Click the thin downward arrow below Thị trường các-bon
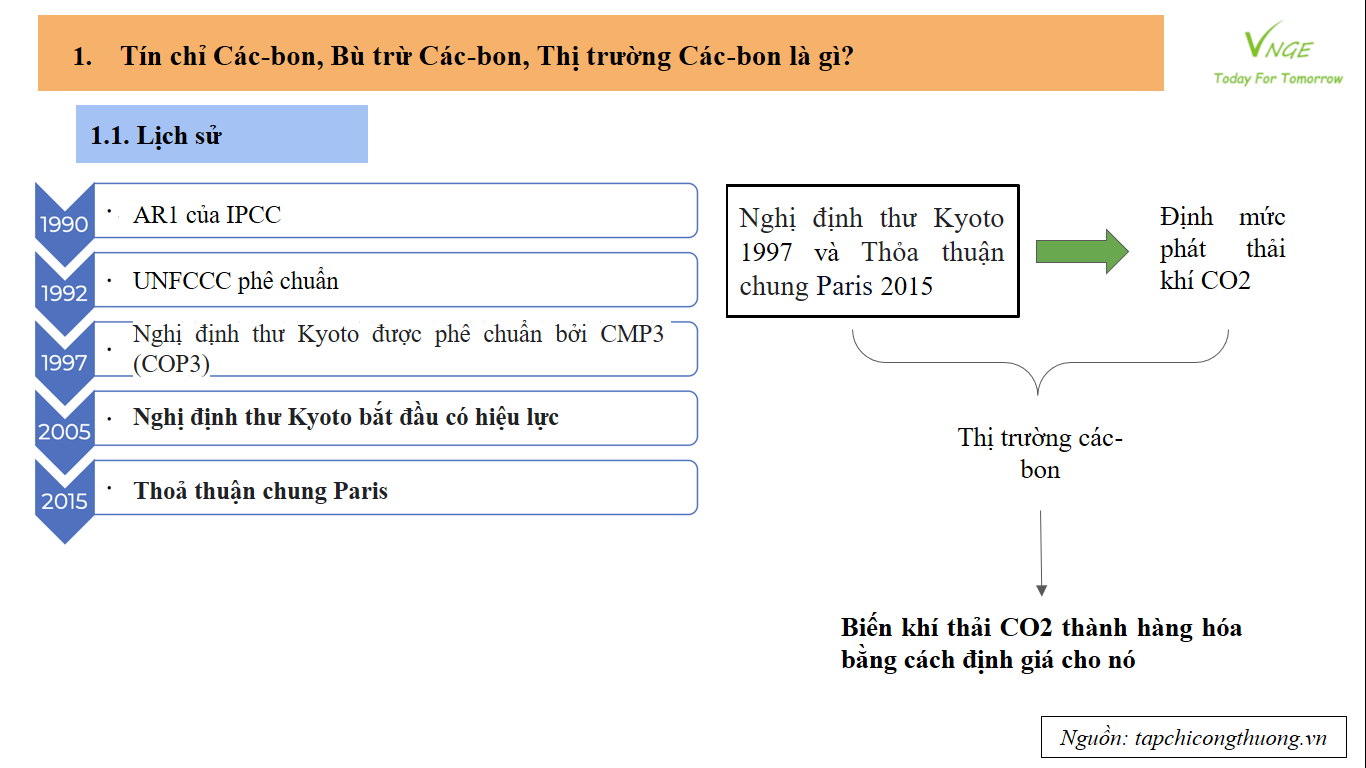The width and height of the screenshot is (1366, 768). click(1041, 553)
